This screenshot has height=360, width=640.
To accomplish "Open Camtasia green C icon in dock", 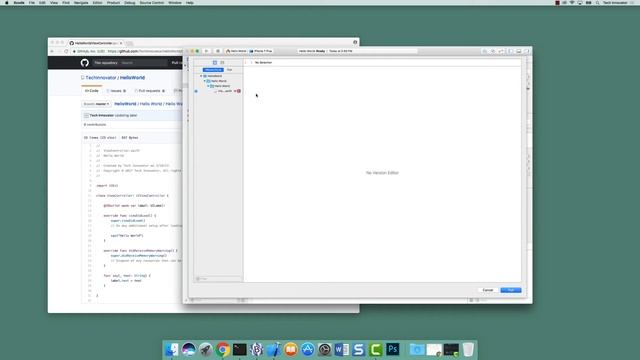I will (376, 349).
